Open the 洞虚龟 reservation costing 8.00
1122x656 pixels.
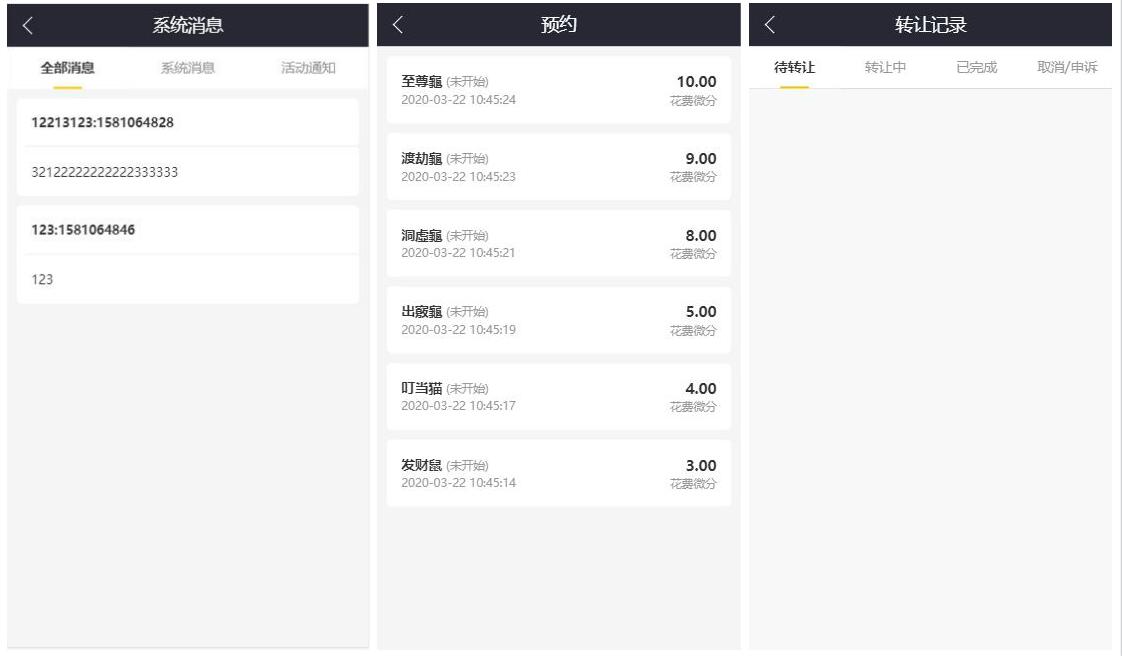click(x=559, y=243)
